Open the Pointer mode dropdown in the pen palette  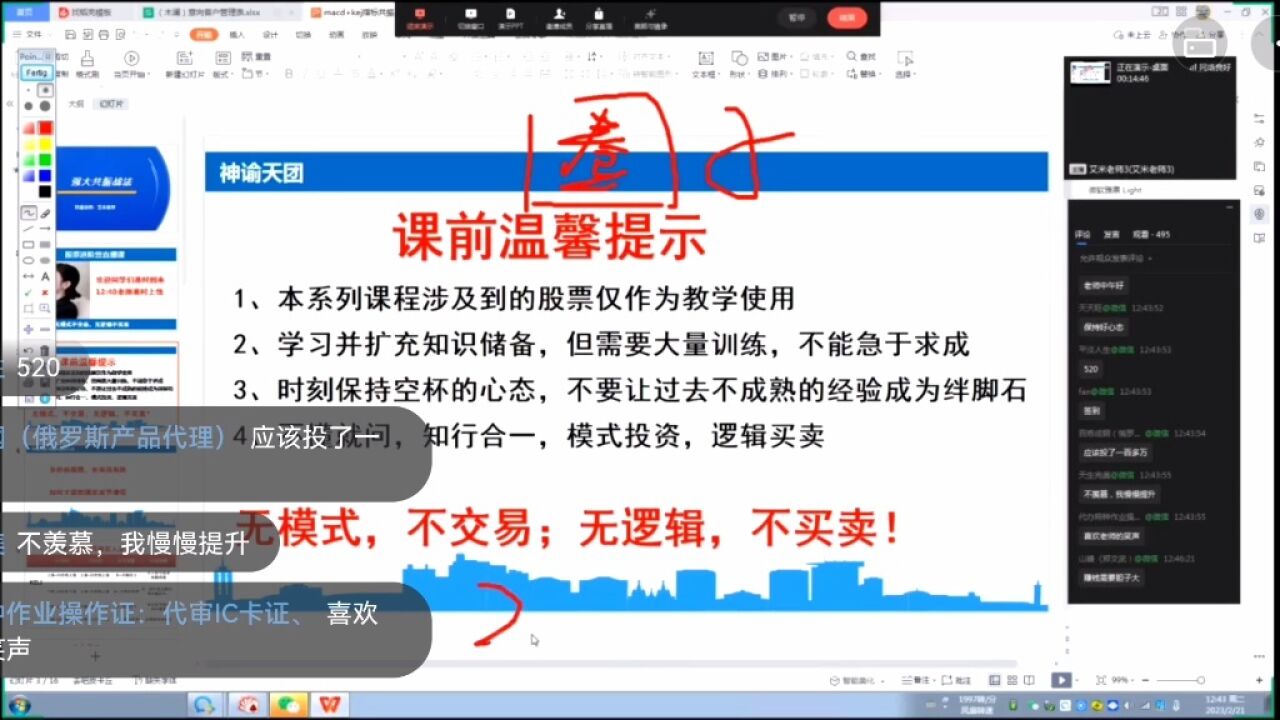point(36,55)
